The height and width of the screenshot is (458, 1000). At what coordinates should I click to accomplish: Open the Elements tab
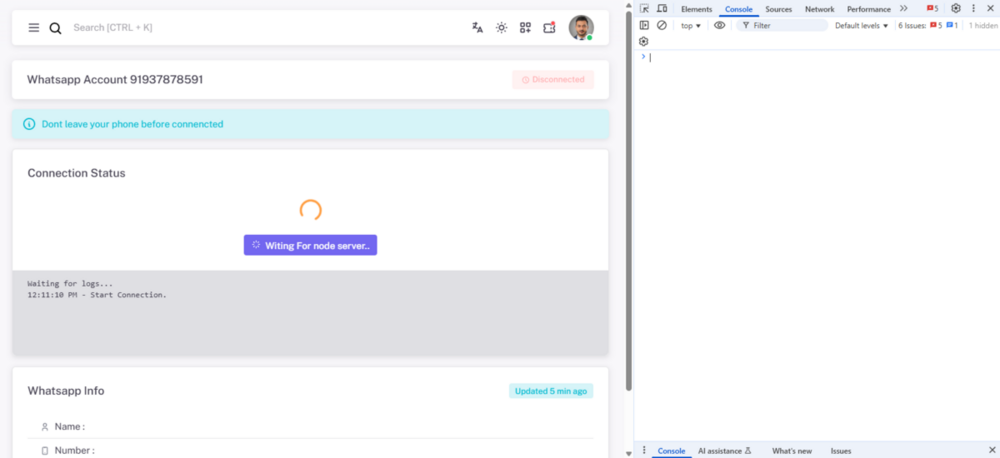[x=696, y=9]
